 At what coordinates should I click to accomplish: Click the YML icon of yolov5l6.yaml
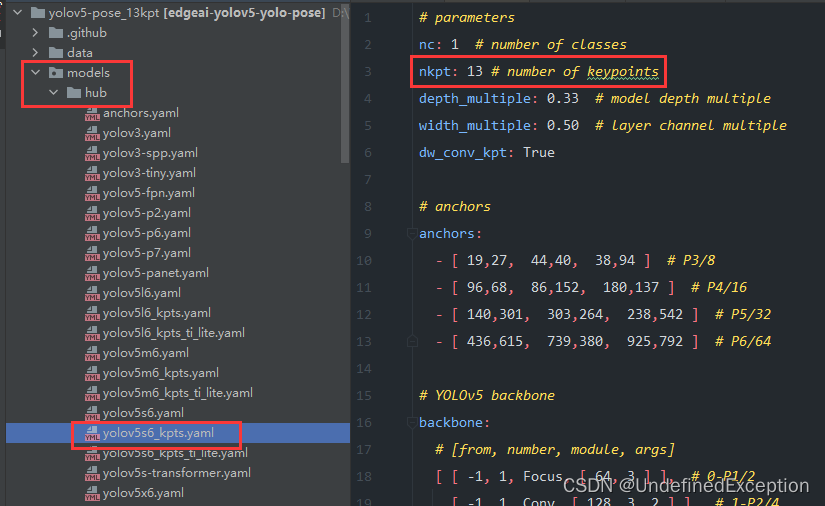tap(92, 293)
